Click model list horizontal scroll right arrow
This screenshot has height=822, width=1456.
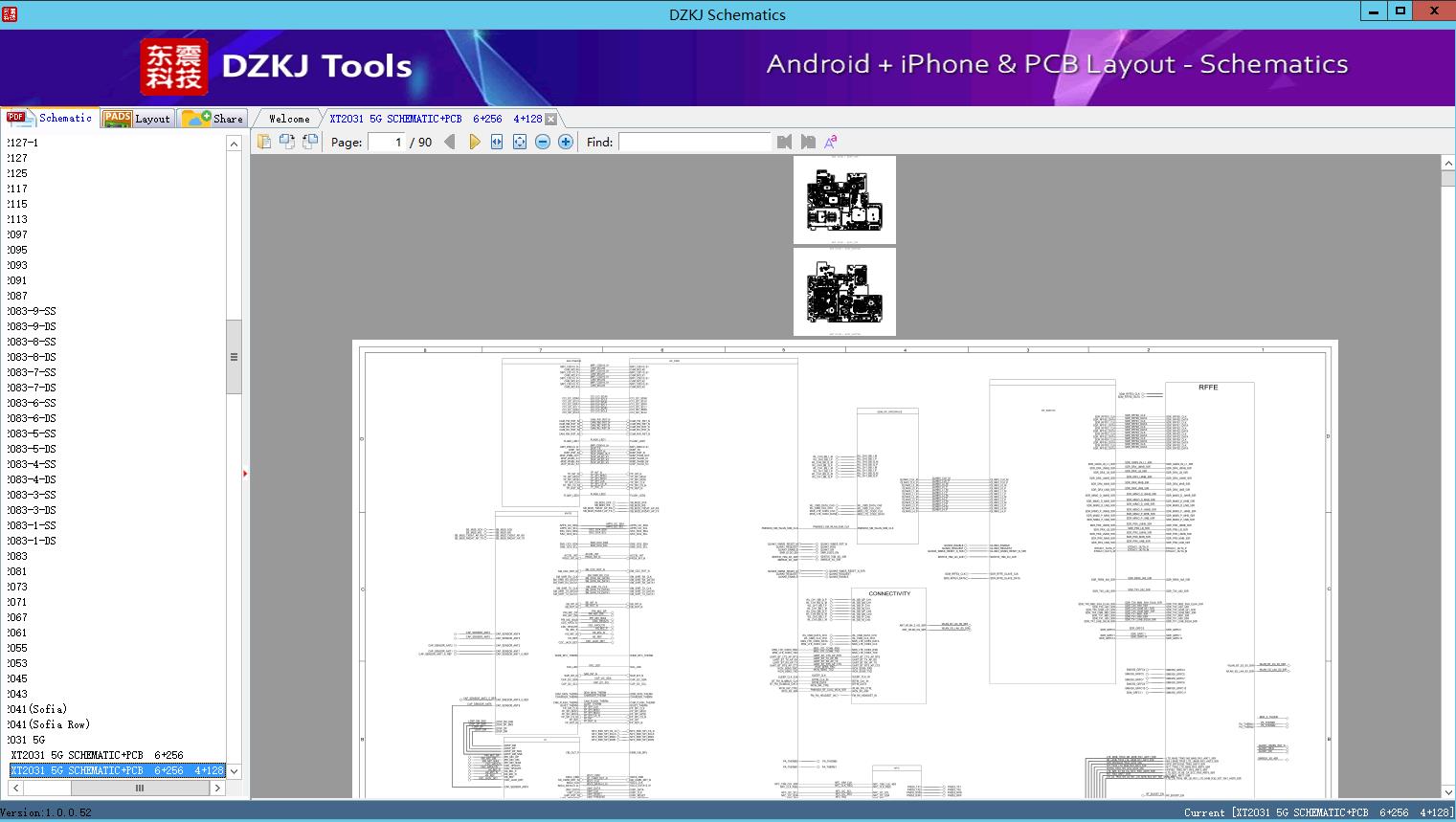[217, 788]
